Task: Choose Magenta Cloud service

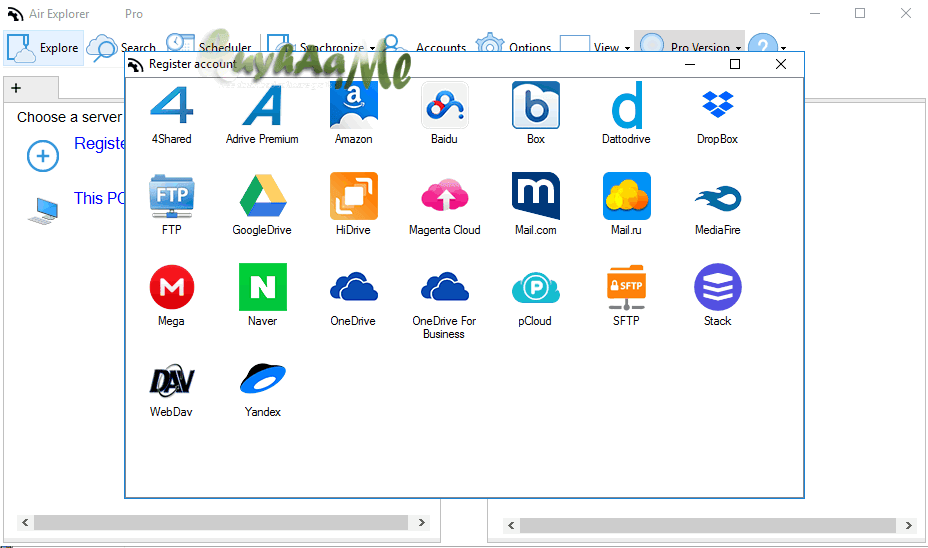Action: click(444, 196)
